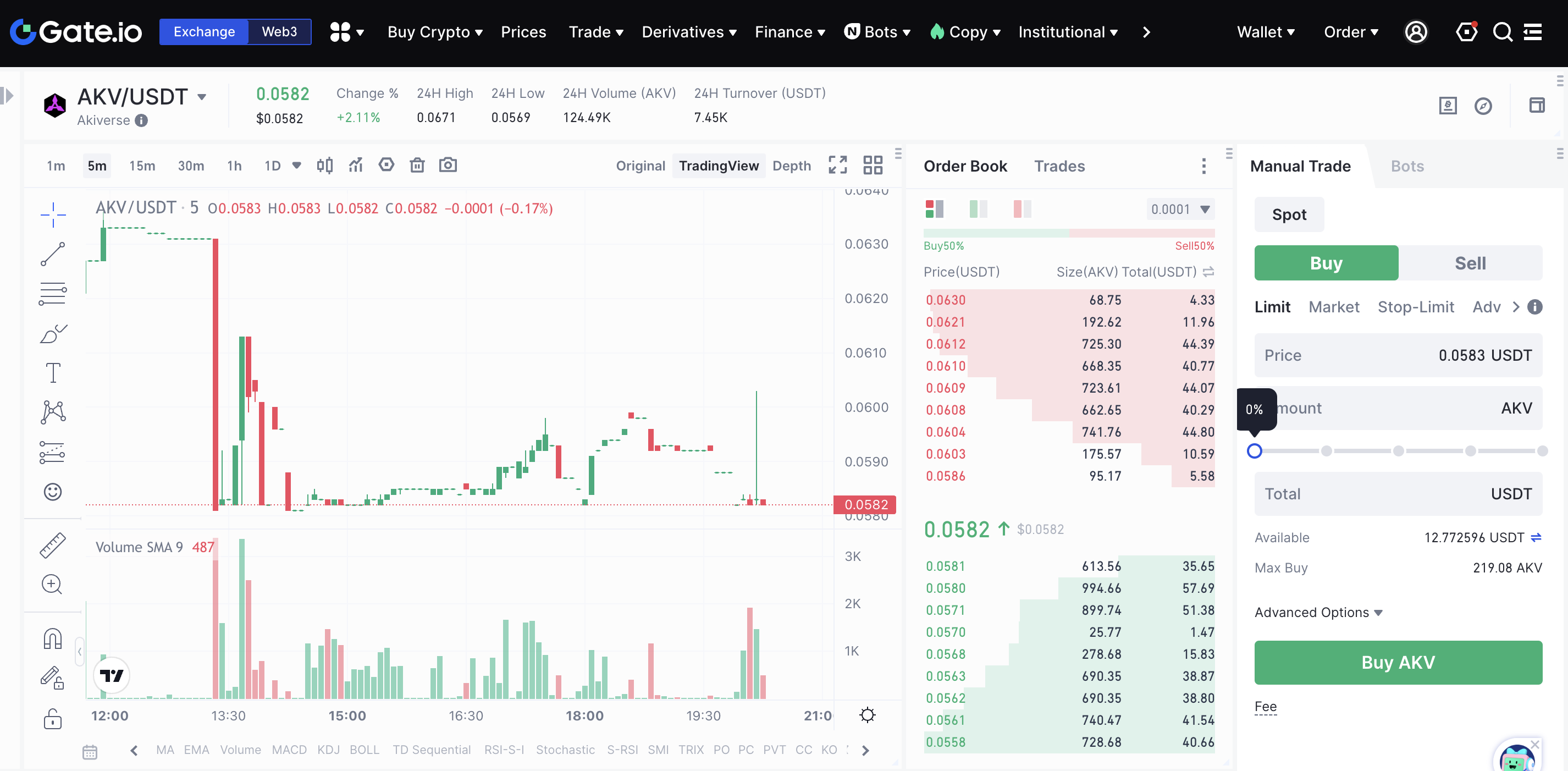Select the trend line drawing tool

[x=53, y=254]
